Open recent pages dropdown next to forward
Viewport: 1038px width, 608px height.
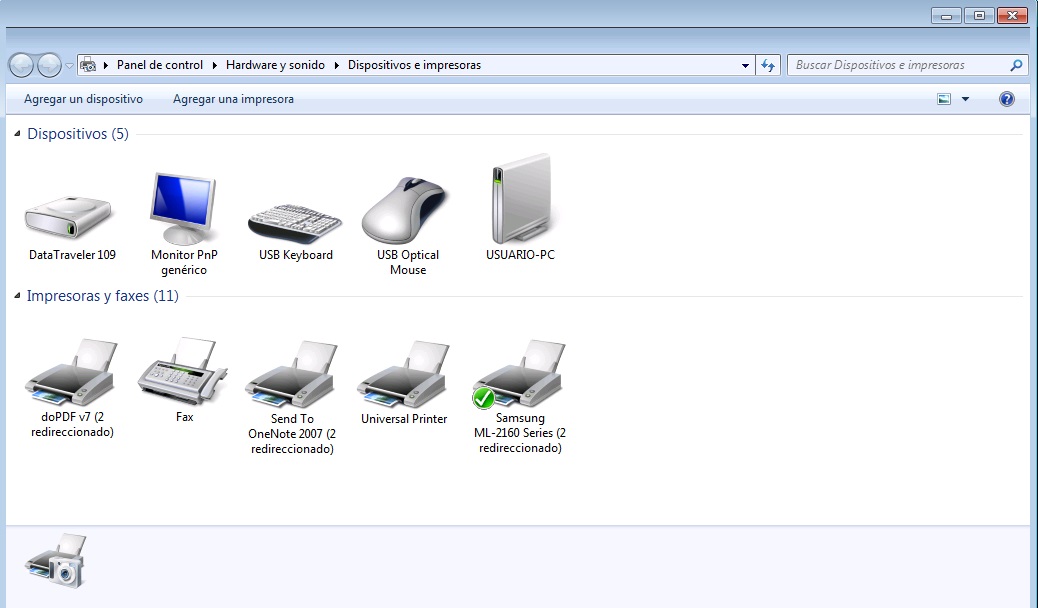[69, 66]
